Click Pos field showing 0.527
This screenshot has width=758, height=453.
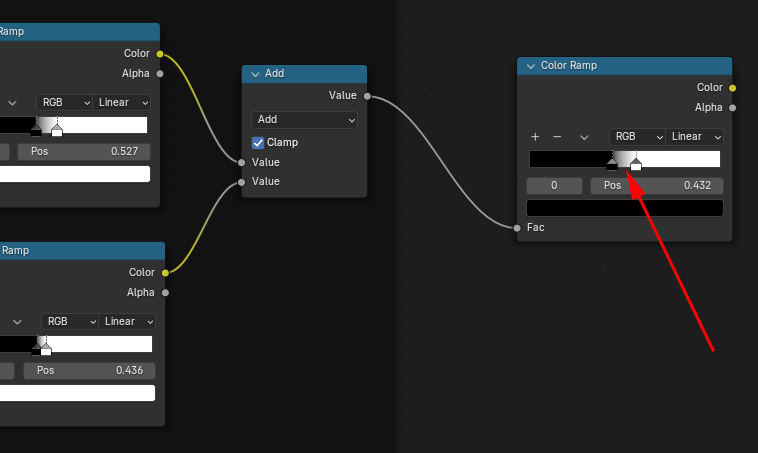[x=84, y=152]
